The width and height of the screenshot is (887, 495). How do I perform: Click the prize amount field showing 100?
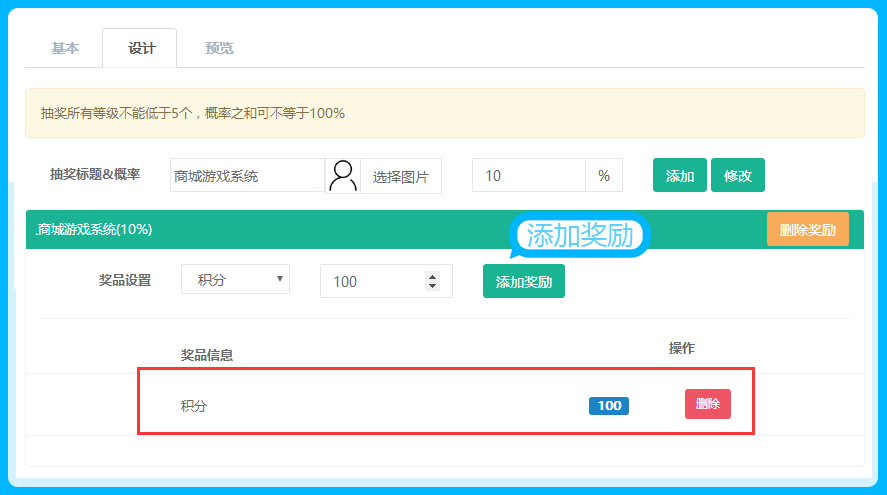(372, 281)
